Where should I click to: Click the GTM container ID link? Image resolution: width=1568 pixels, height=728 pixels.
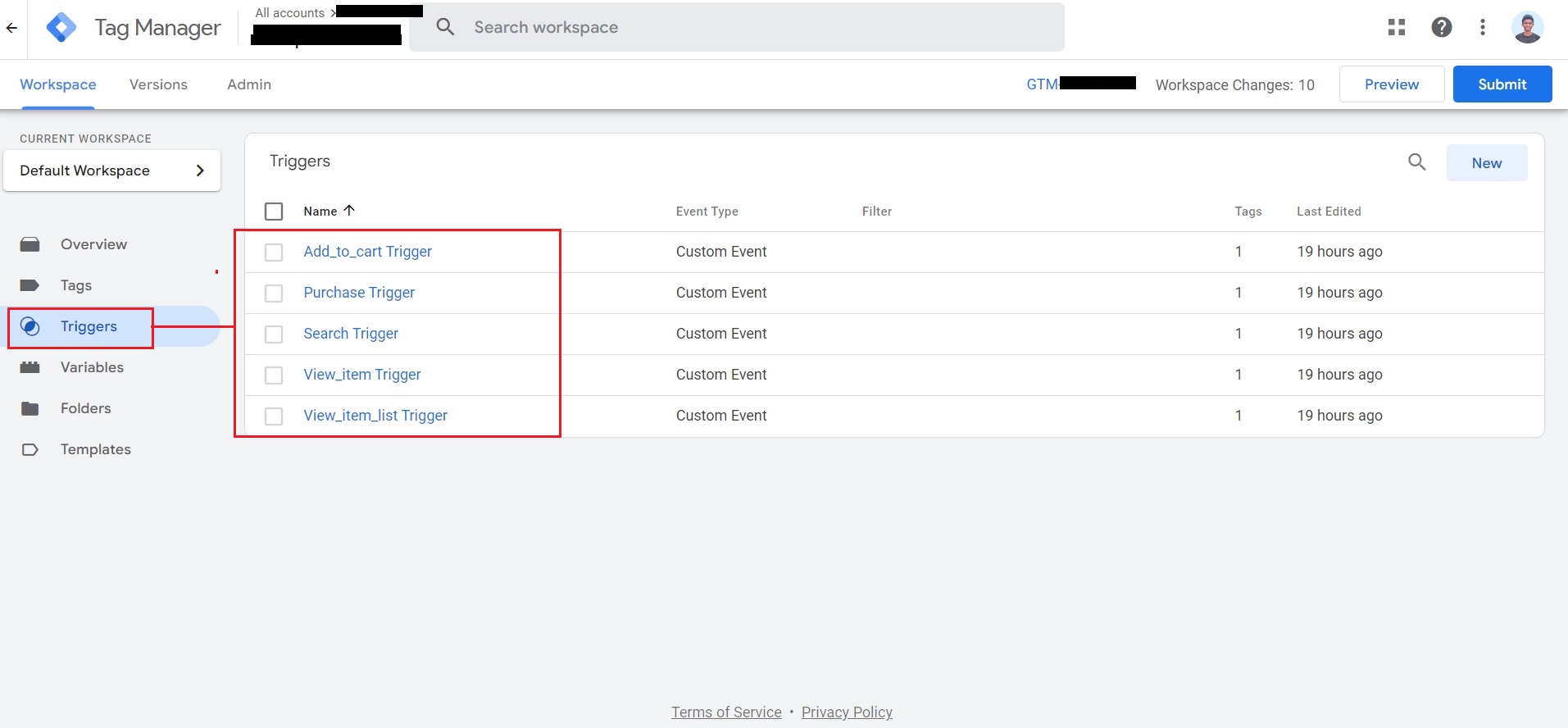coord(1081,84)
